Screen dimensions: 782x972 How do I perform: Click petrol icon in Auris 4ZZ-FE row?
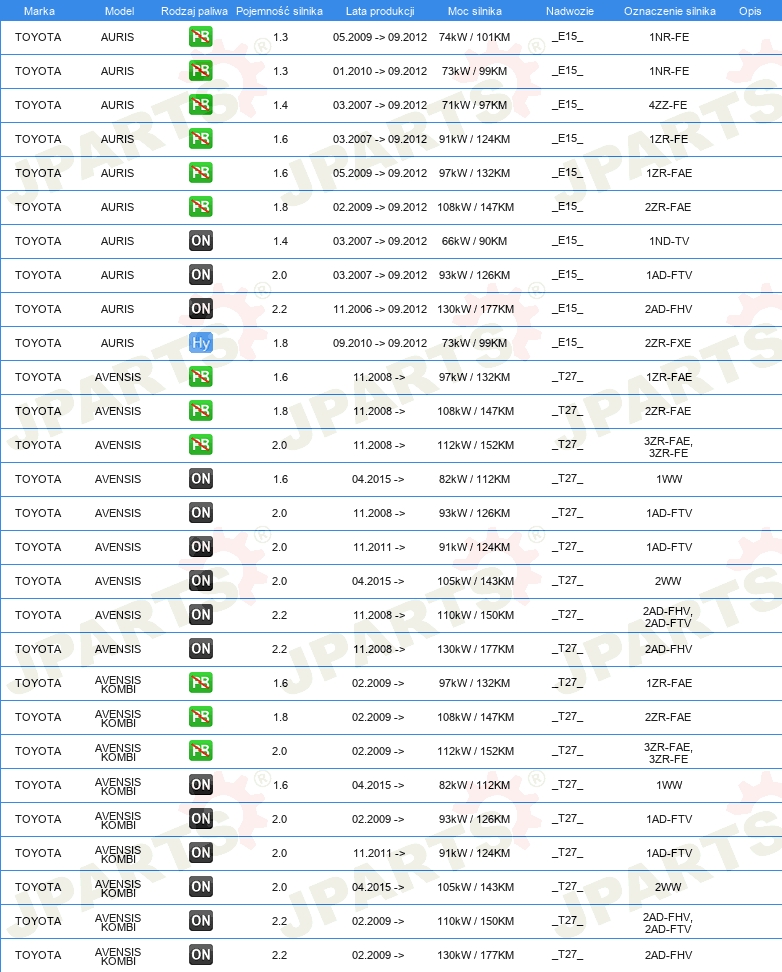pyautogui.click(x=200, y=105)
